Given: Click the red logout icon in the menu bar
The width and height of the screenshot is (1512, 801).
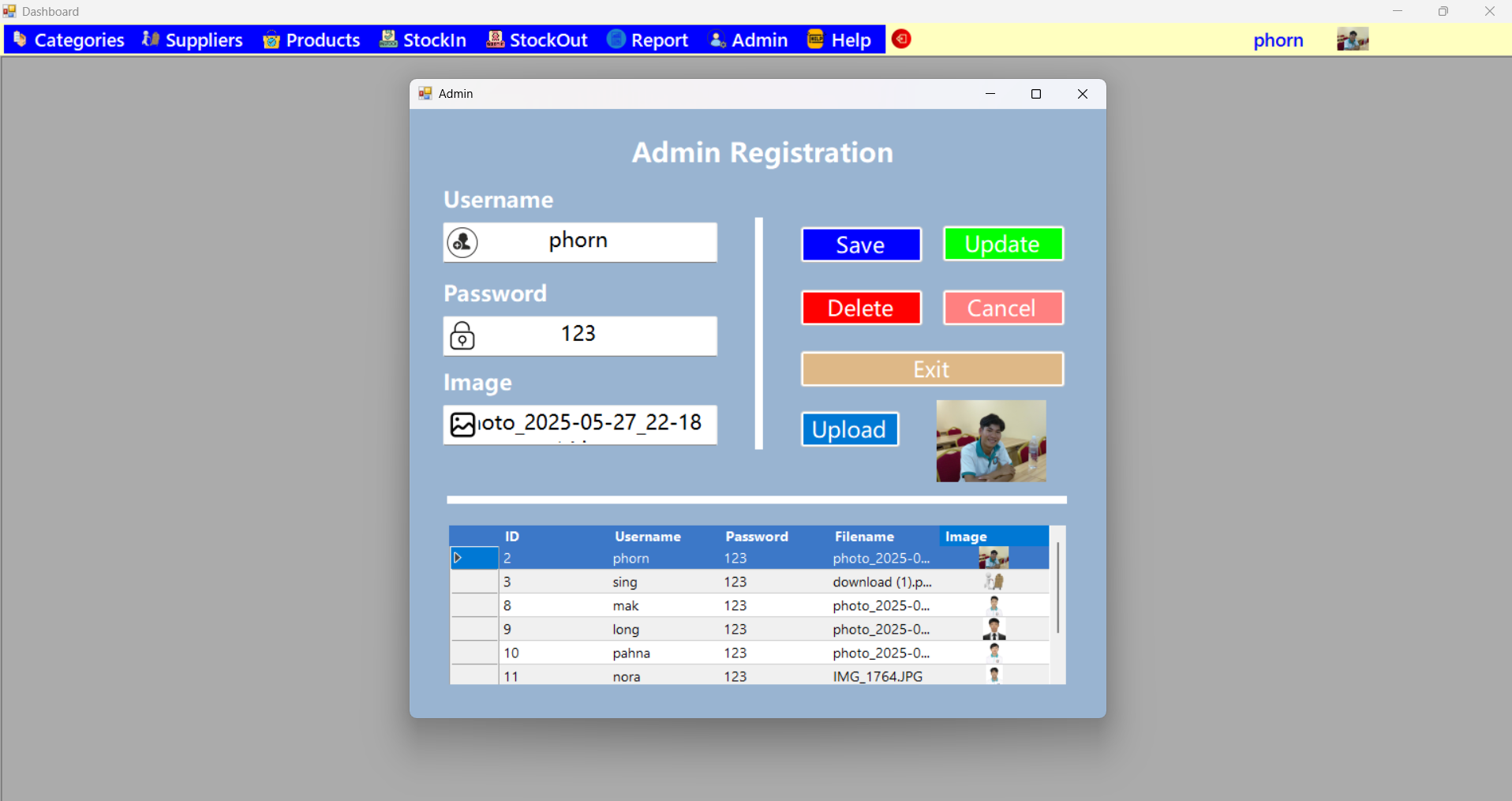Looking at the screenshot, I should (901, 39).
